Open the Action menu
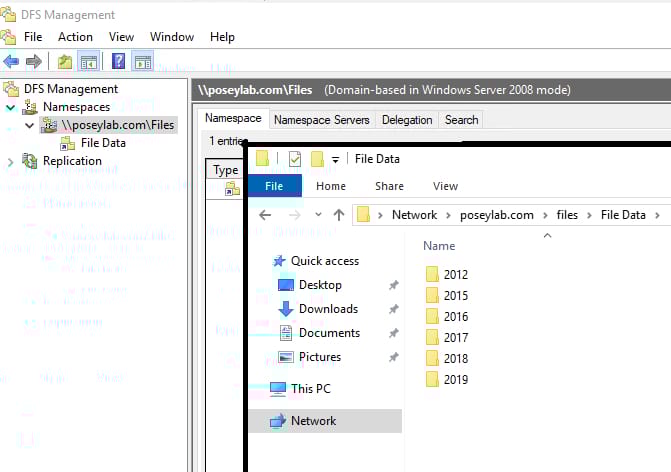 tap(75, 37)
